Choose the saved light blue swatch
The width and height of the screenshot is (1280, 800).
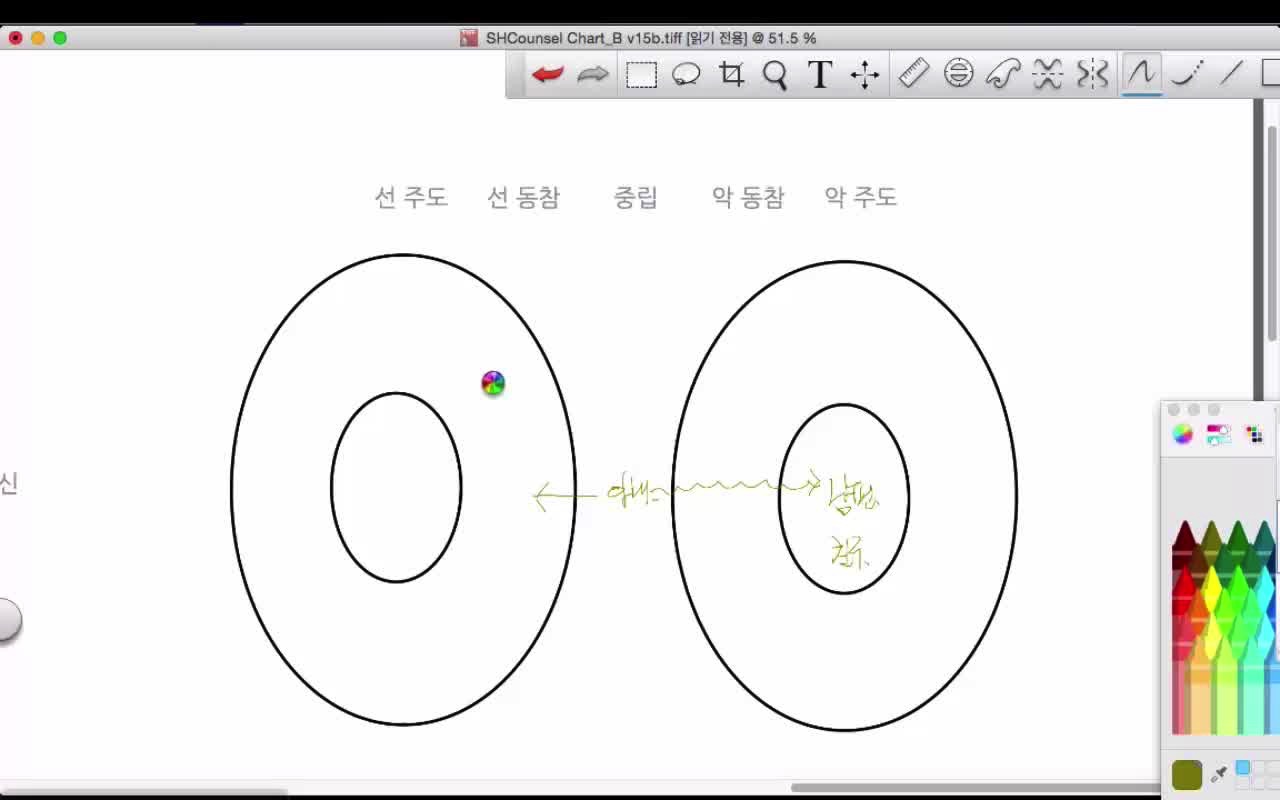click(x=1243, y=768)
